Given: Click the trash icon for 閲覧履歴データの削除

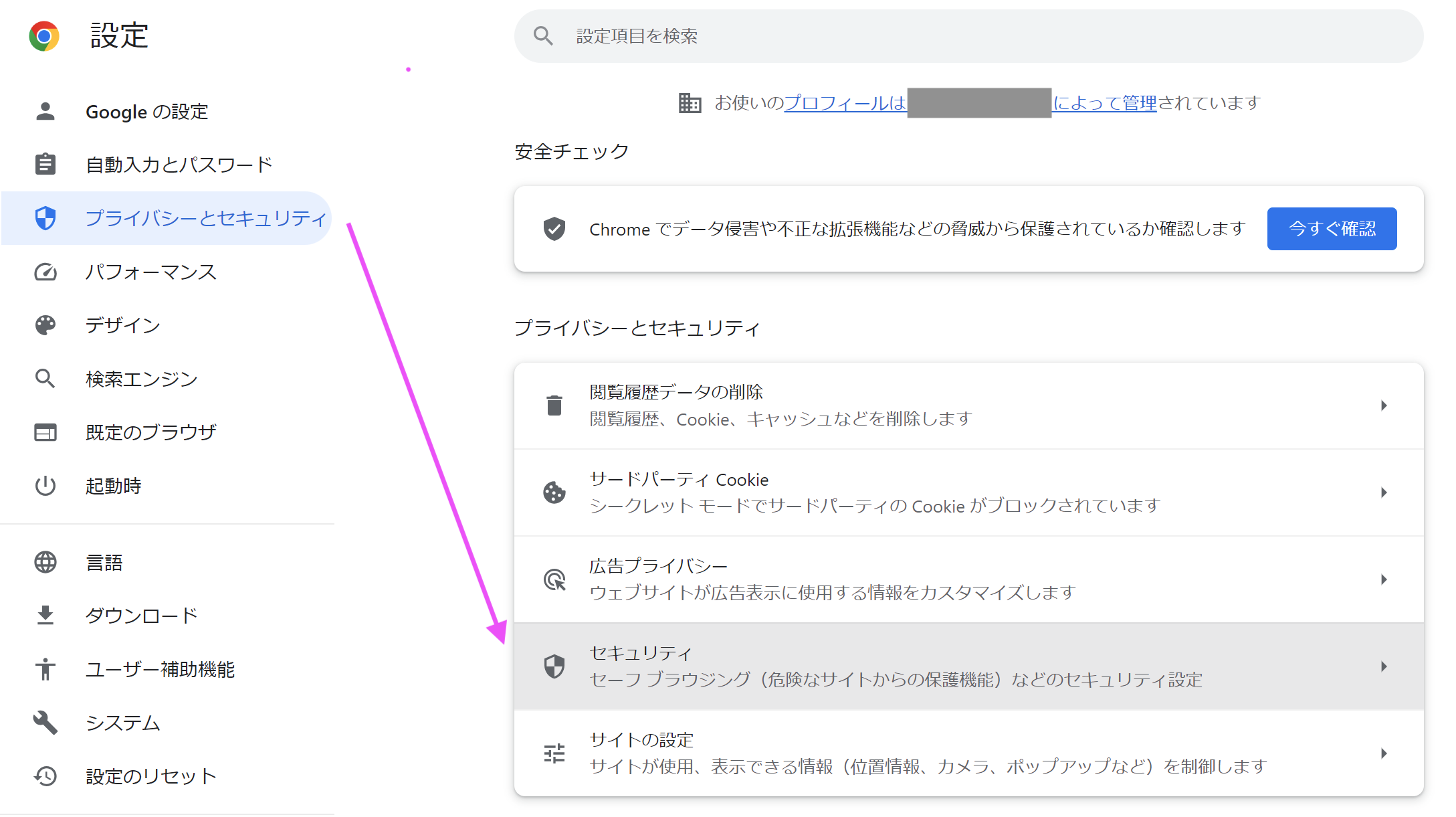Looking at the screenshot, I should (x=554, y=405).
